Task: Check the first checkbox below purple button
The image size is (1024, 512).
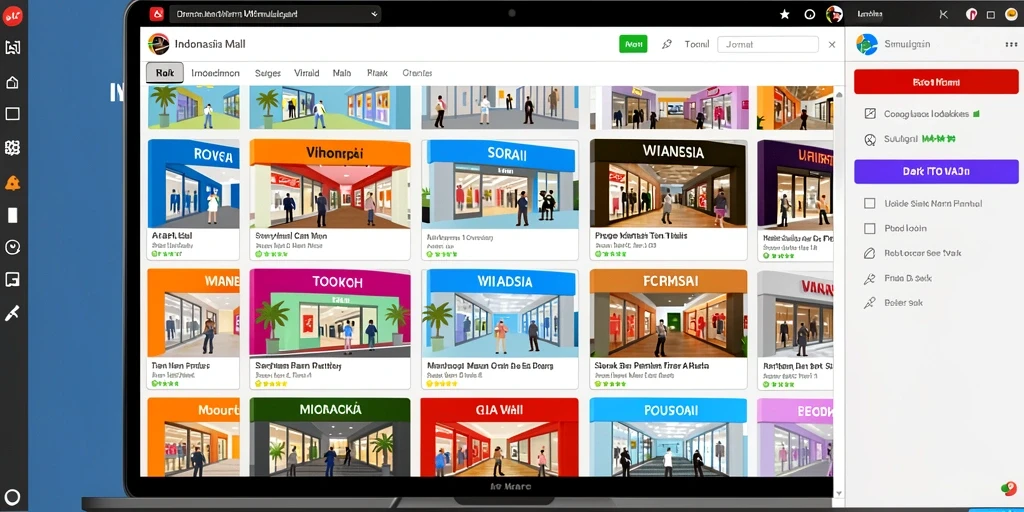Action: click(x=869, y=203)
